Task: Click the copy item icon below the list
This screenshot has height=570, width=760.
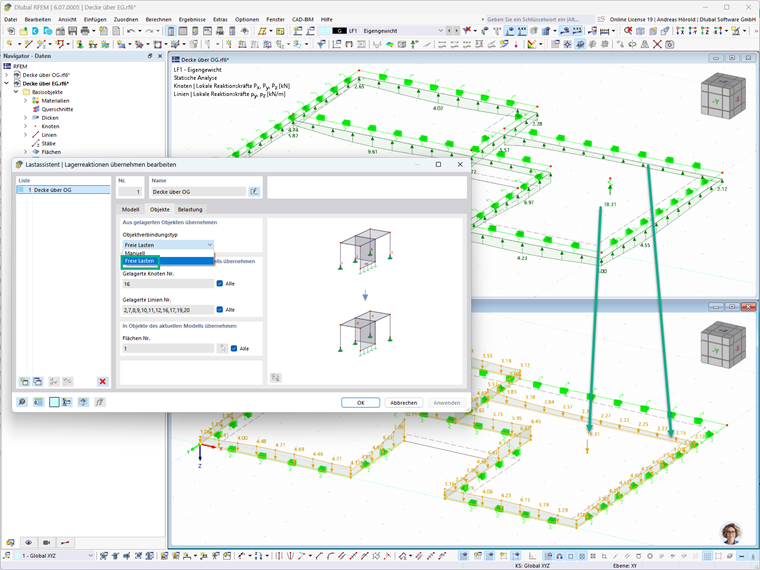Action: [x=38, y=381]
